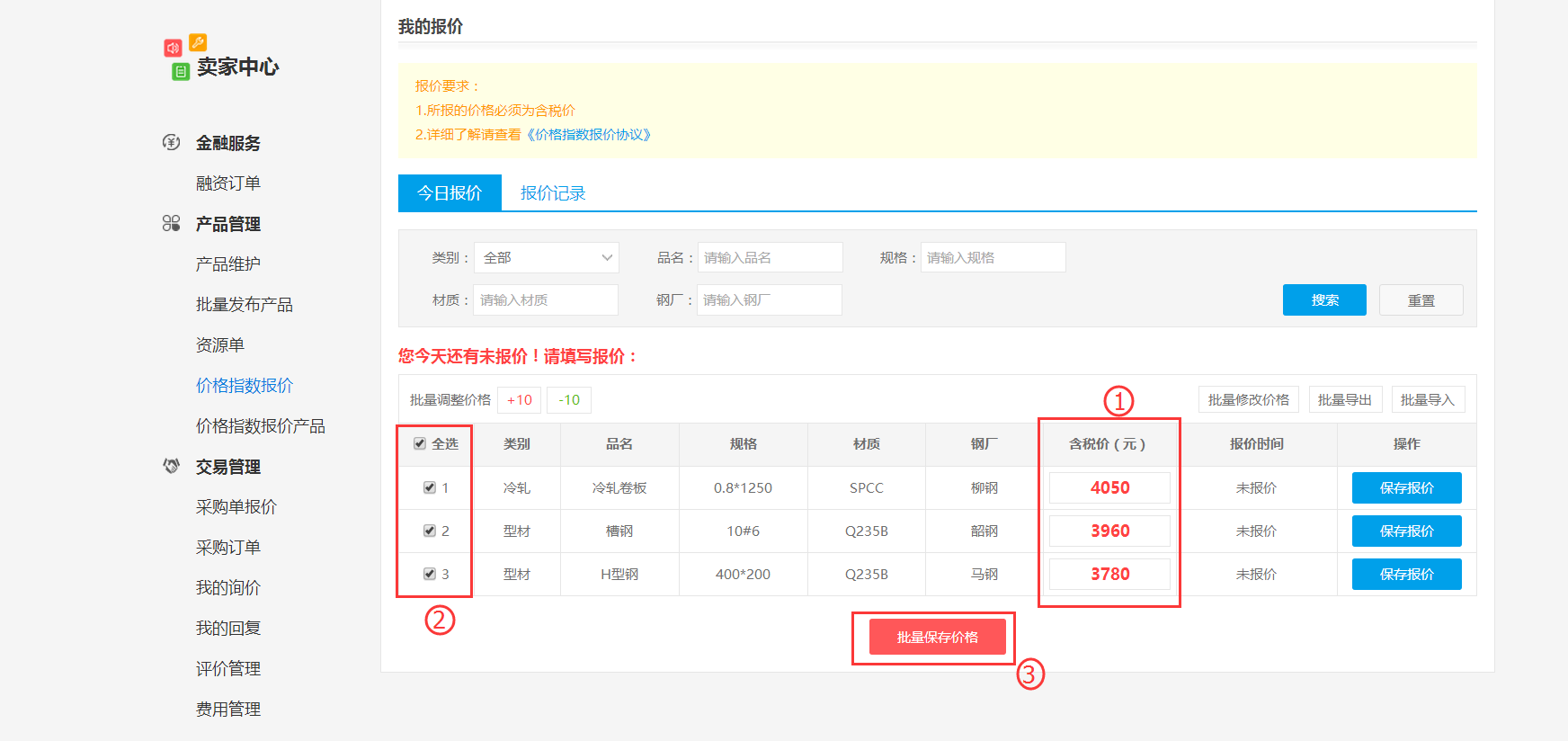Screen dimensions: 1568x741
Task: Click the green document icon beside 卖家中心
Action: (x=181, y=71)
